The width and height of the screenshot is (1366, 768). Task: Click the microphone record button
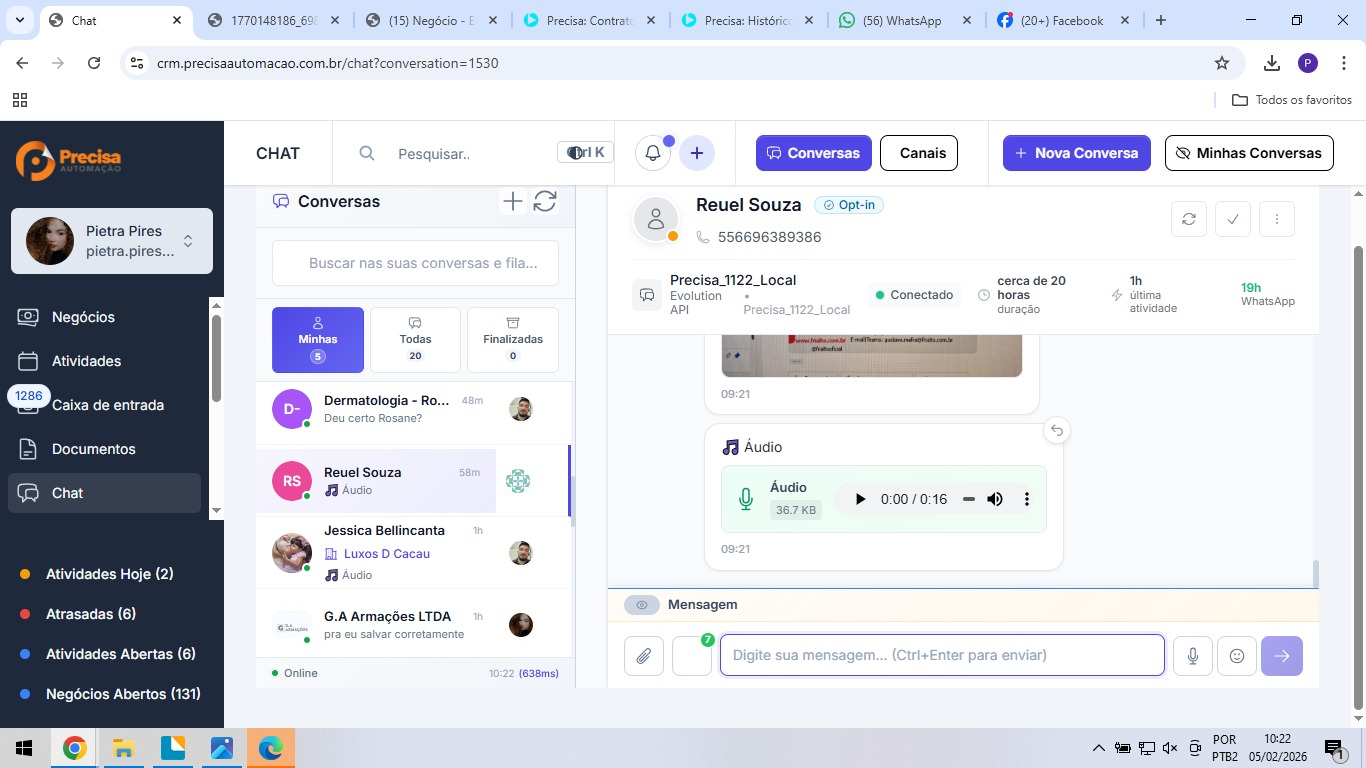(x=1193, y=656)
